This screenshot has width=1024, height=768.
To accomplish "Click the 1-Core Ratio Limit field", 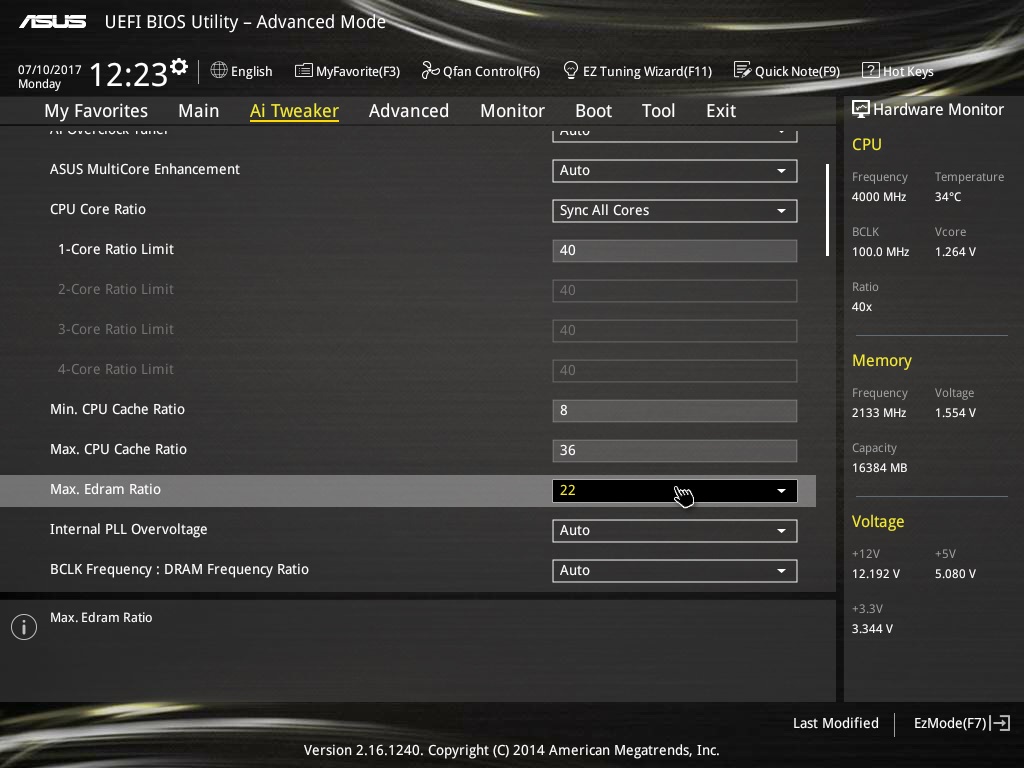I will [675, 250].
